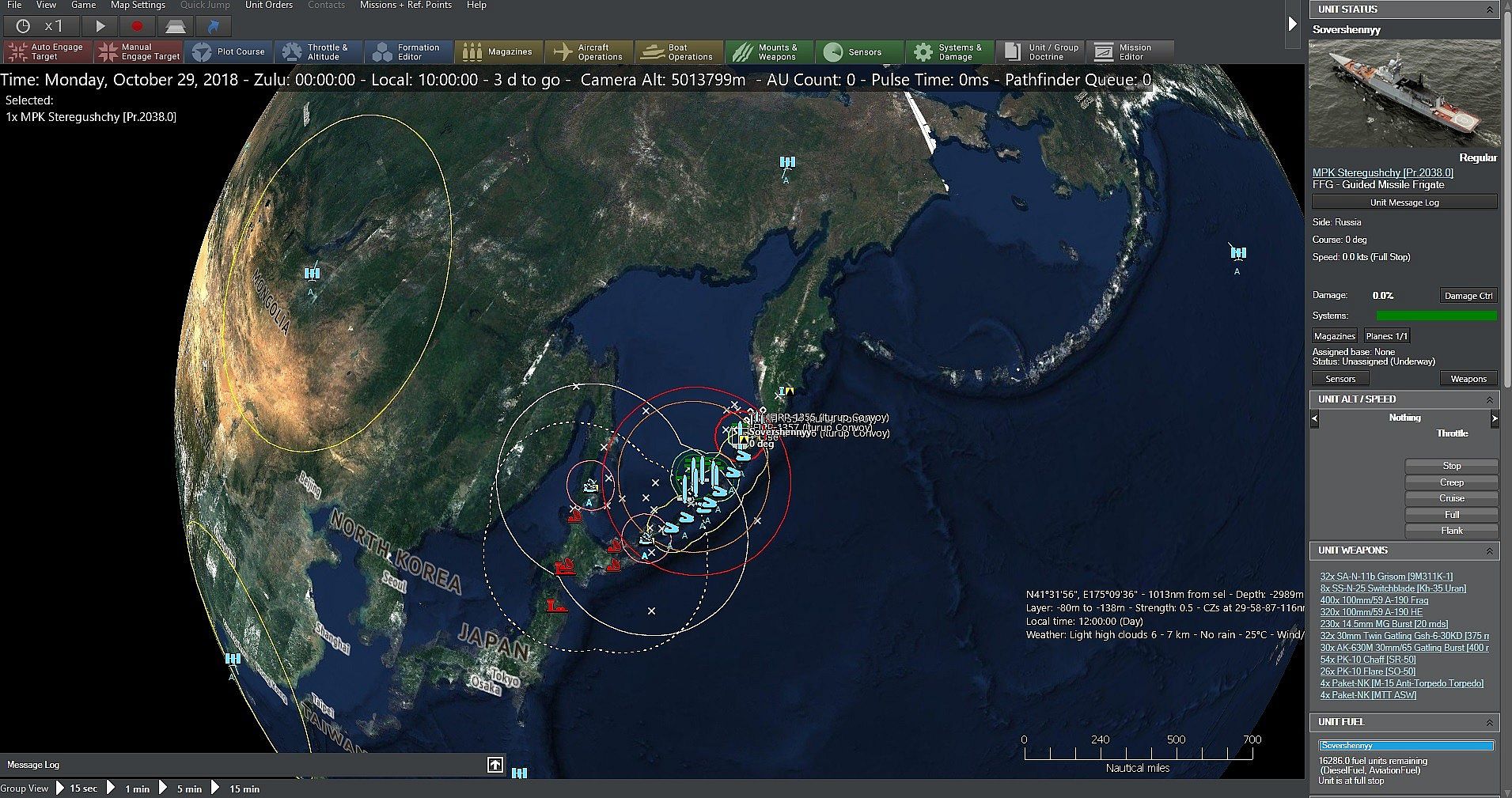
Task: Click Manual Engage Target
Action: click(x=138, y=52)
